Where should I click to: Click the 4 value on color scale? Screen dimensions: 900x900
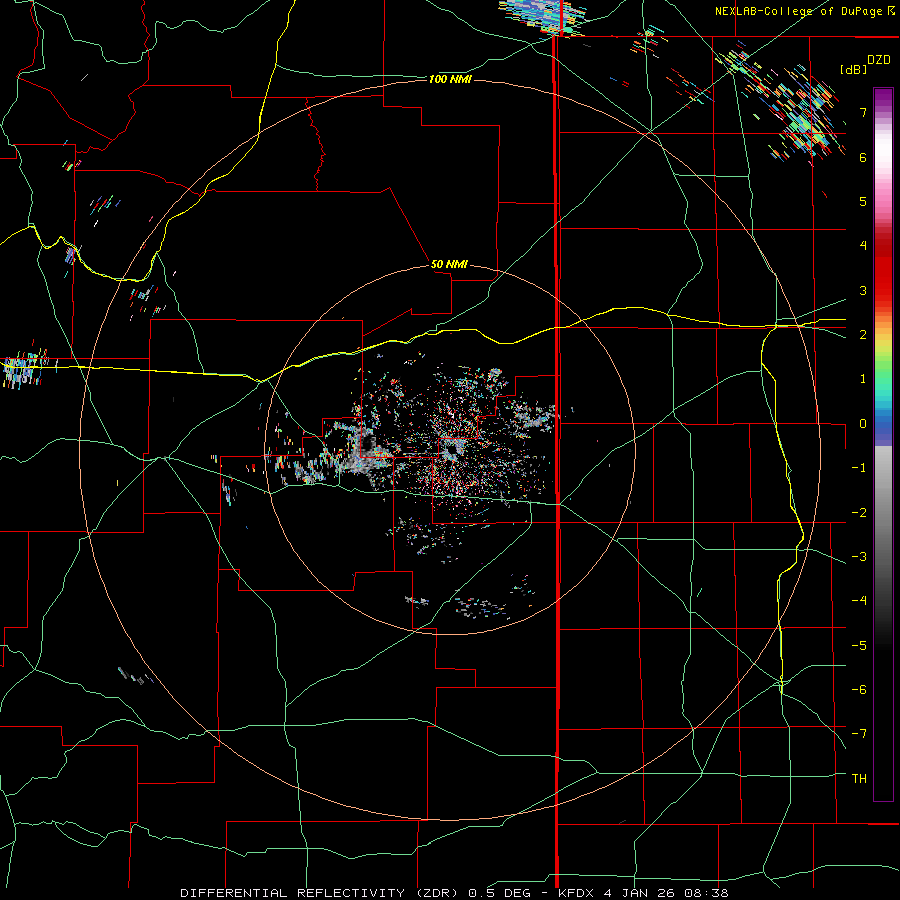pos(863,246)
